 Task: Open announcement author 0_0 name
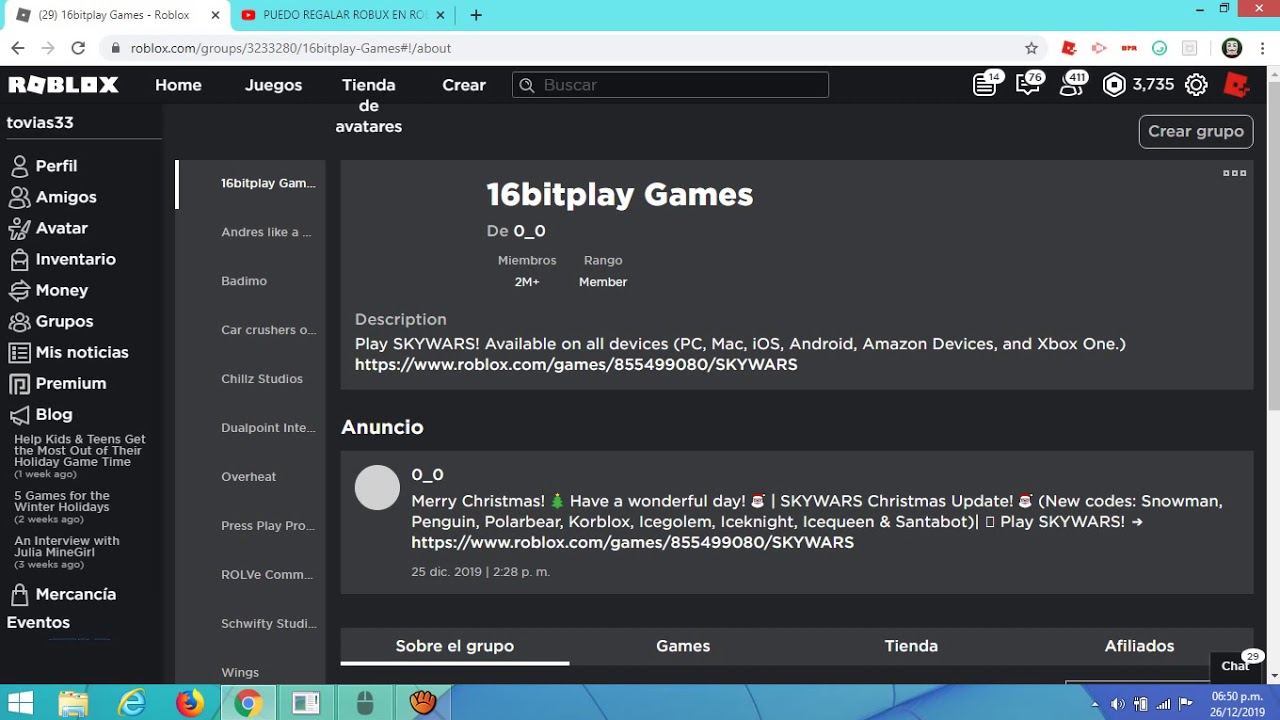427,475
